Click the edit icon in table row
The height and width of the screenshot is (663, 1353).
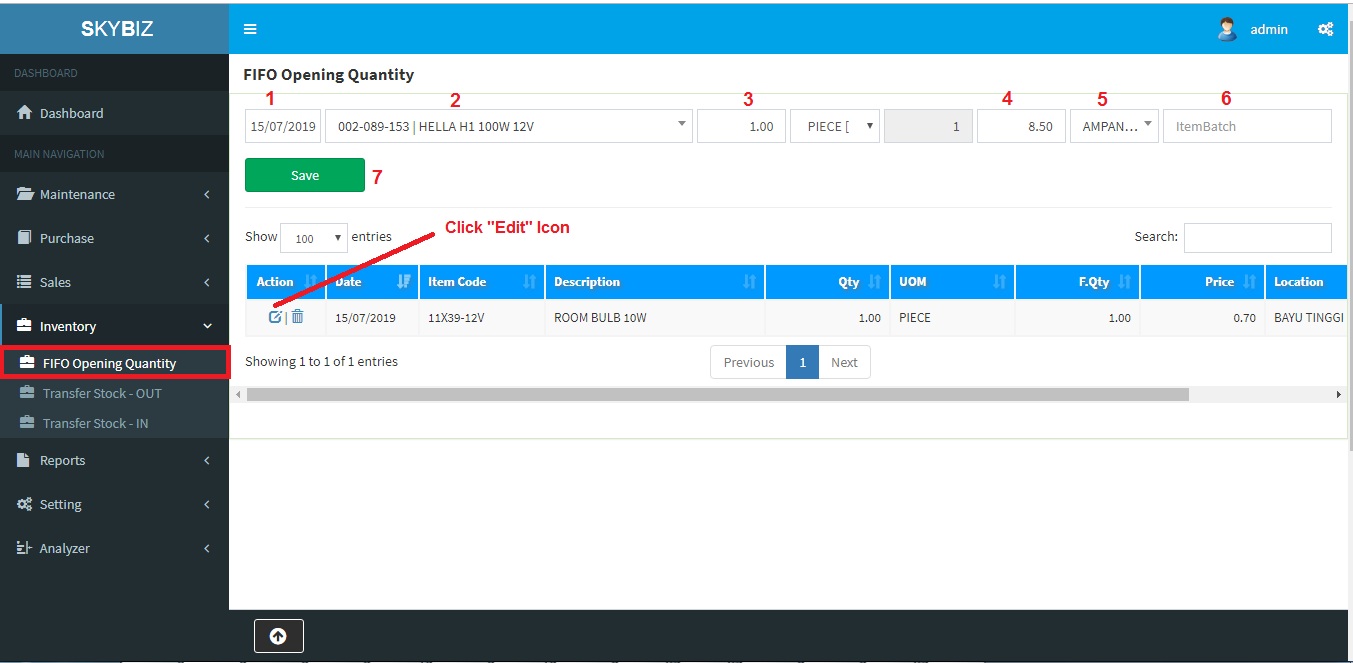(x=275, y=317)
